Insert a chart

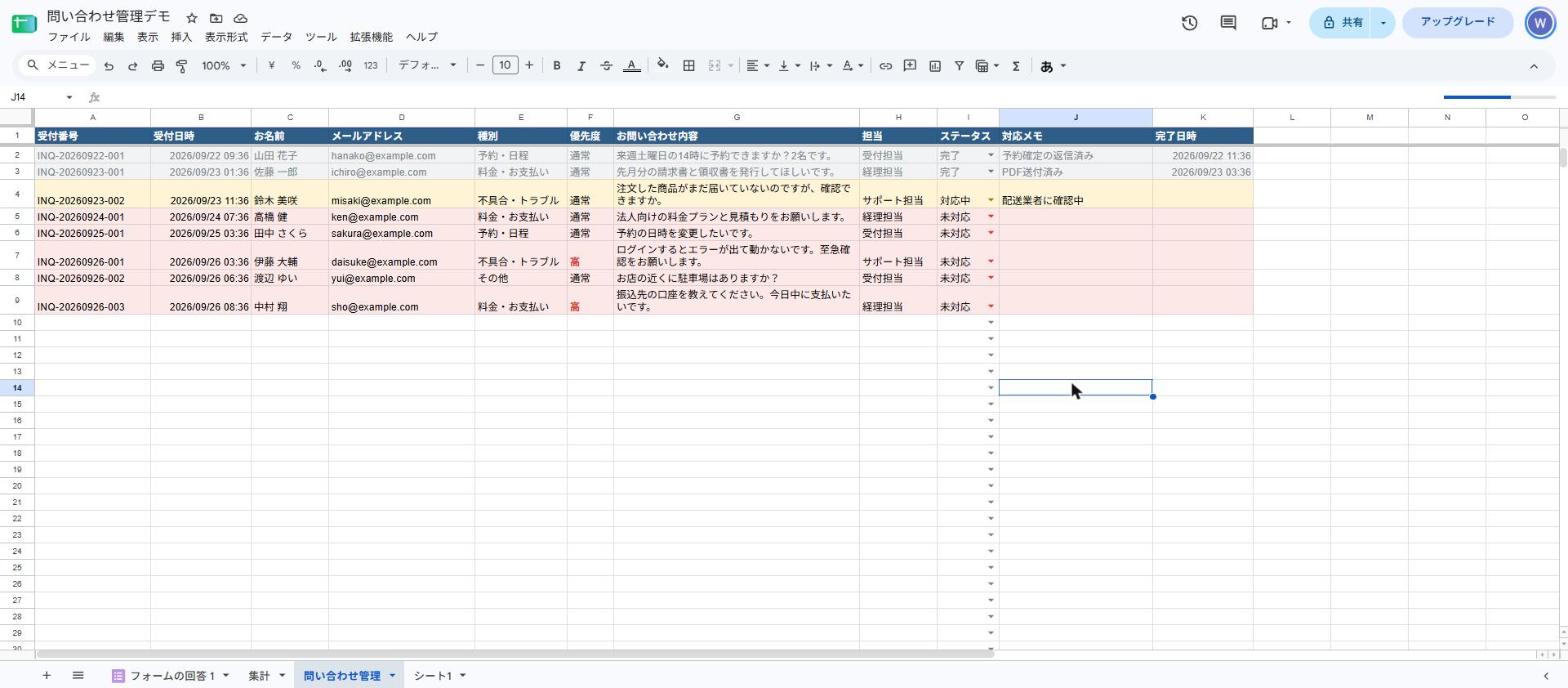pos(935,66)
